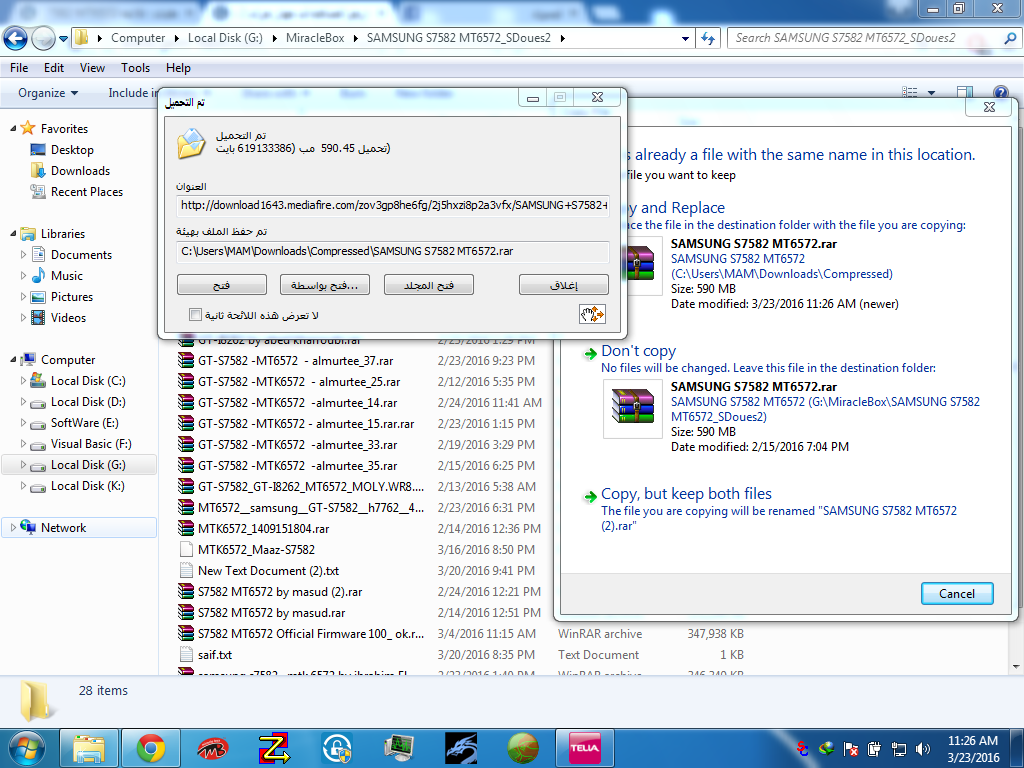Open the green globe icon on taskbar
The image size is (1024, 768).
click(x=522, y=748)
